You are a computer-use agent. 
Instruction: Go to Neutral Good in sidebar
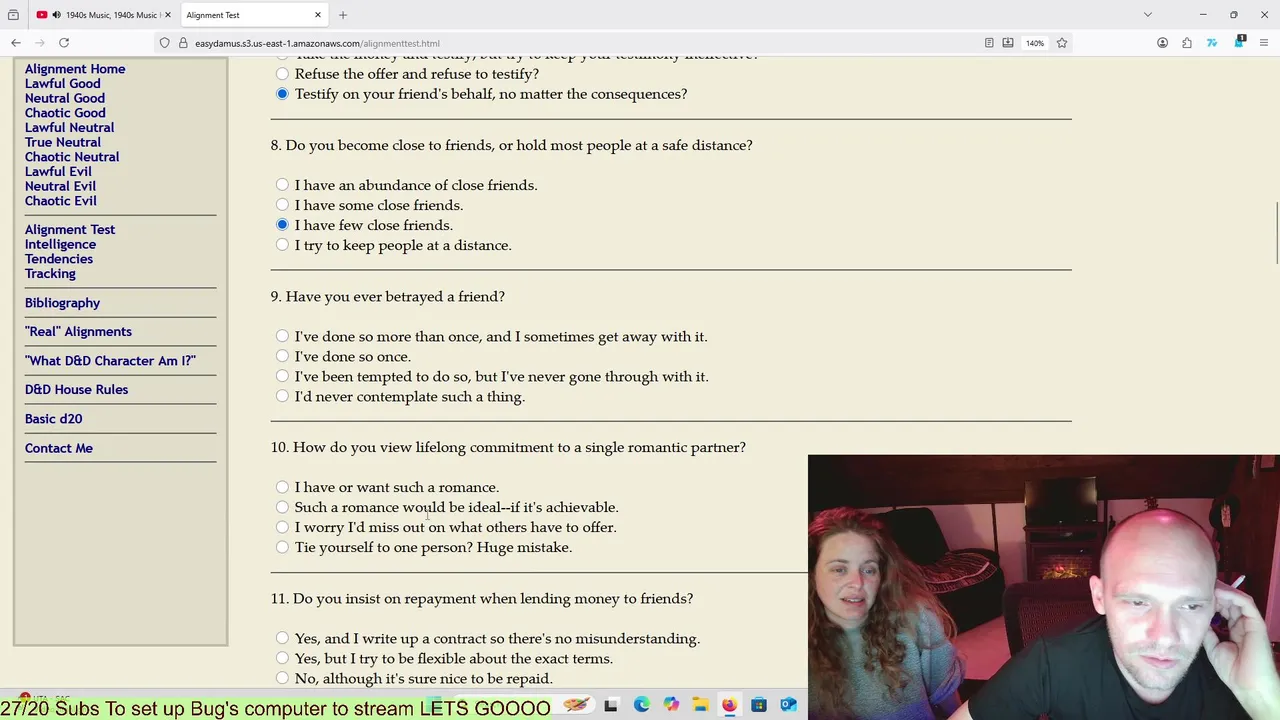tap(65, 98)
